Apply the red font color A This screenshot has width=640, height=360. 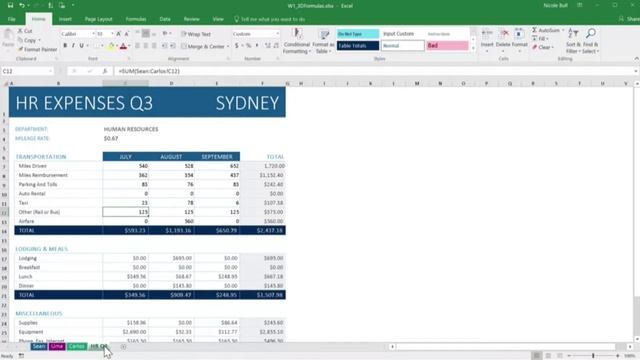click(123, 46)
